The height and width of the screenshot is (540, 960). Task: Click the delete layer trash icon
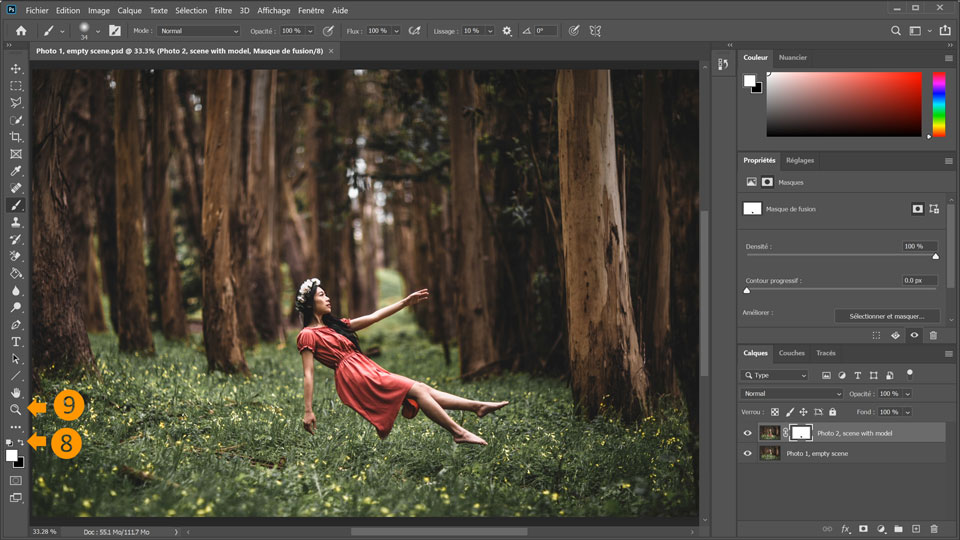tap(934, 528)
